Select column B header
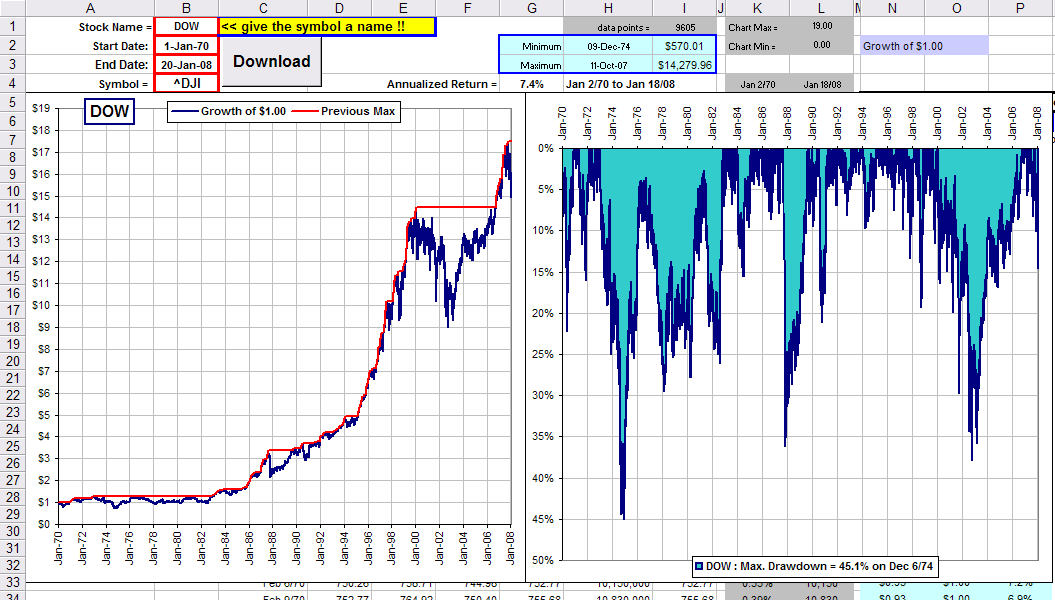1055x600 pixels. pyautogui.click(x=186, y=8)
